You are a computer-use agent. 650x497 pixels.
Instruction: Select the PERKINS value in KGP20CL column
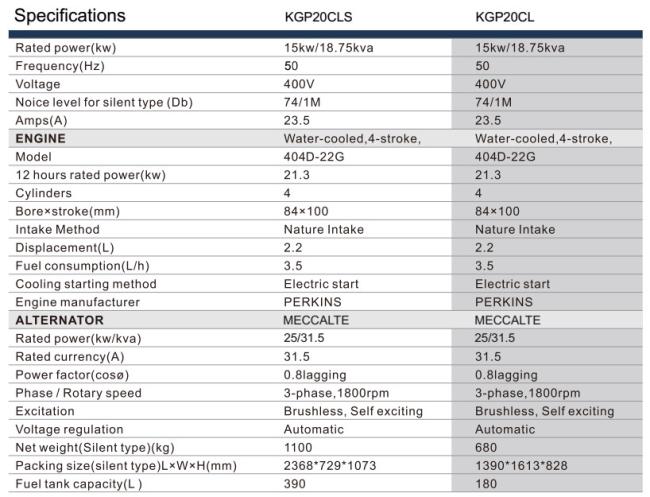pos(504,302)
